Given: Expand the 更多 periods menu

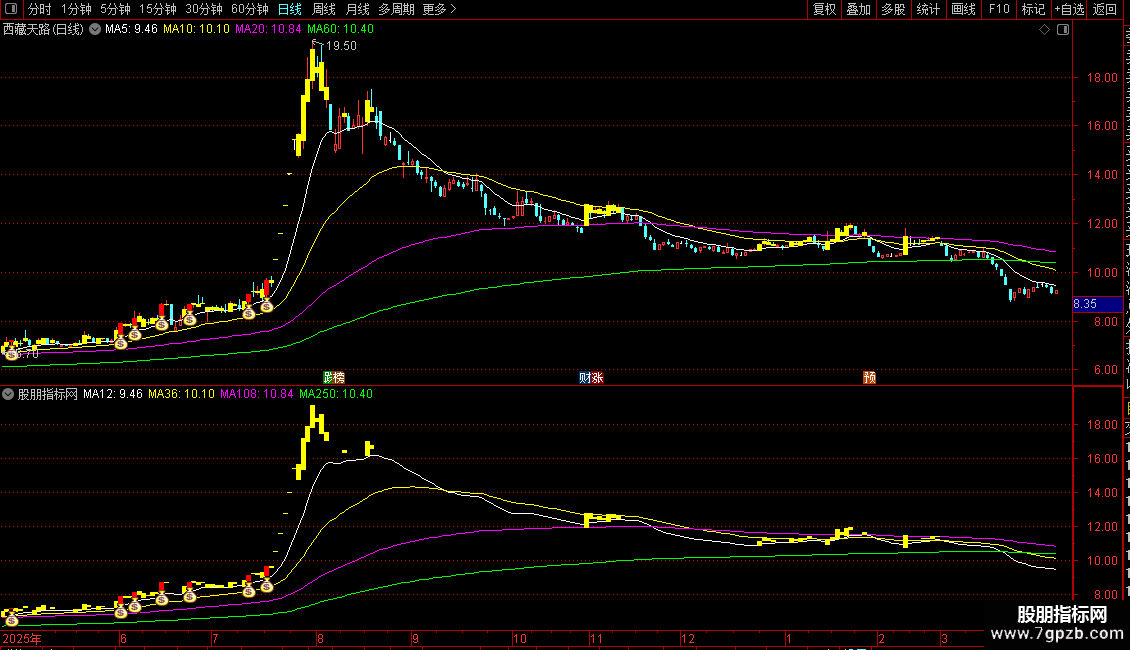Looking at the screenshot, I should 439,9.
